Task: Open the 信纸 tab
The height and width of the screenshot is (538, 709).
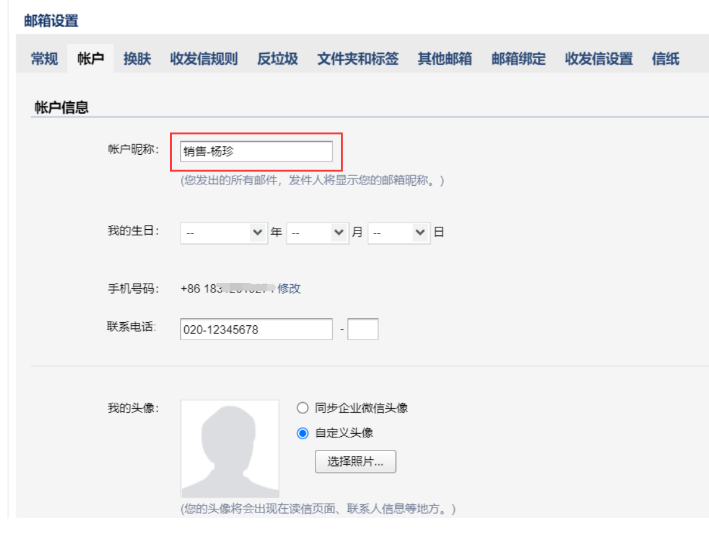Action: tap(665, 59)
